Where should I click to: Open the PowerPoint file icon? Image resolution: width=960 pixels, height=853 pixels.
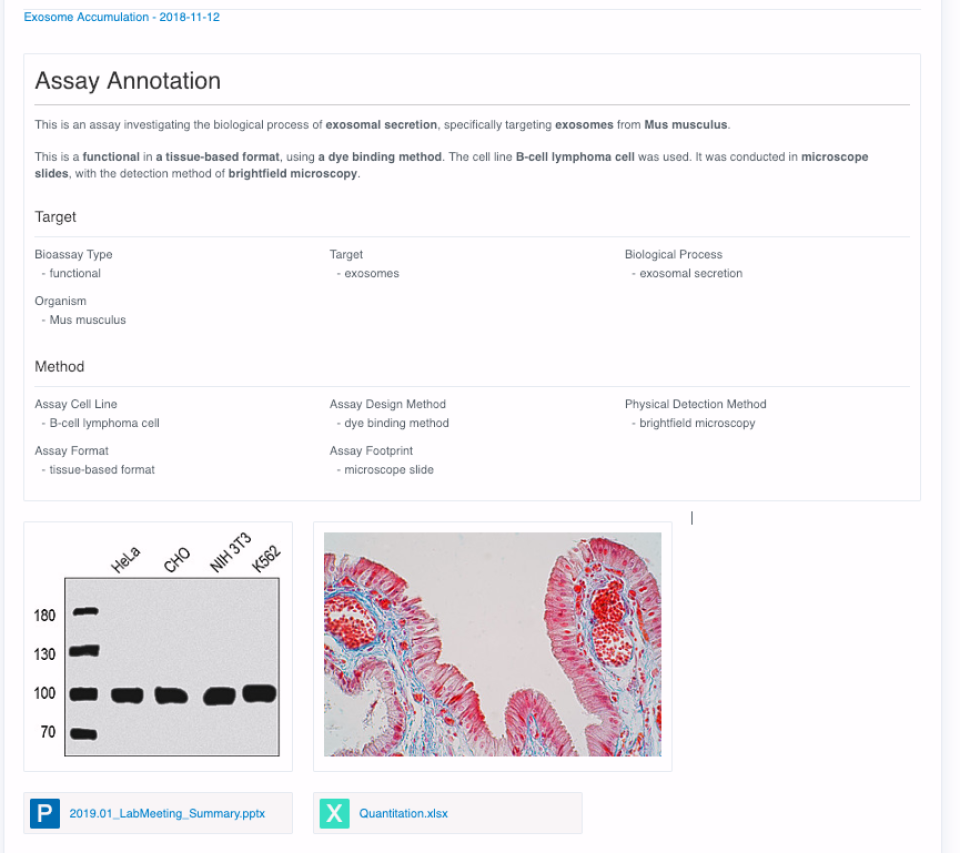[x=44, y=813]
